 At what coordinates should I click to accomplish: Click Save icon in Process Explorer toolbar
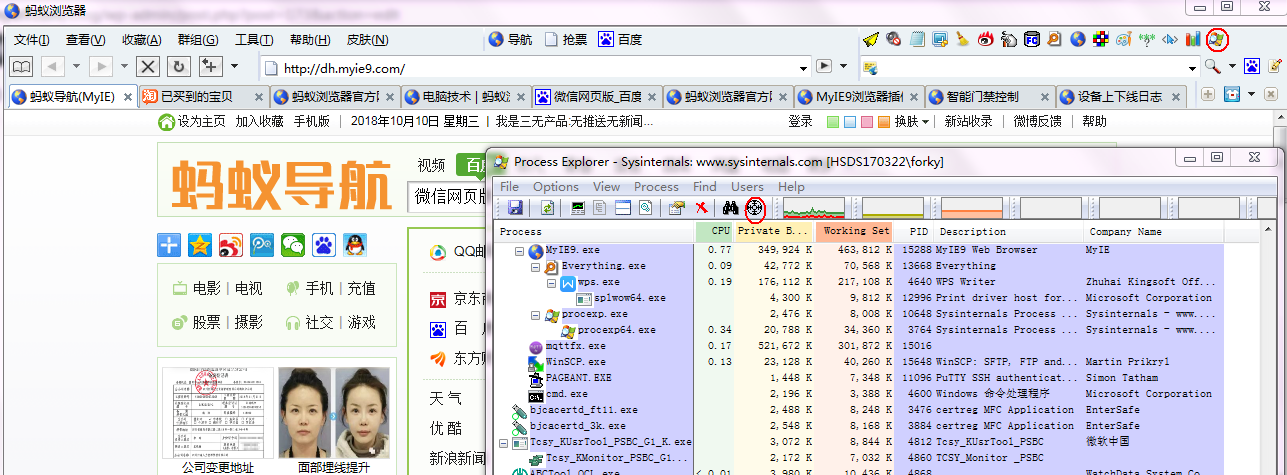[515, 208]
